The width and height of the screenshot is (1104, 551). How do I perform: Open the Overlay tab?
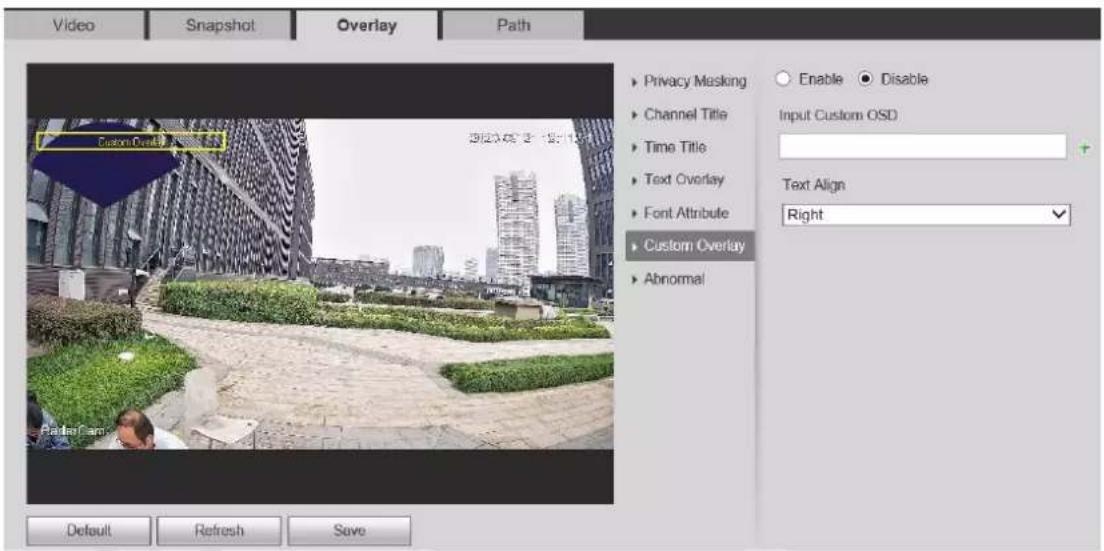[366, 25]
